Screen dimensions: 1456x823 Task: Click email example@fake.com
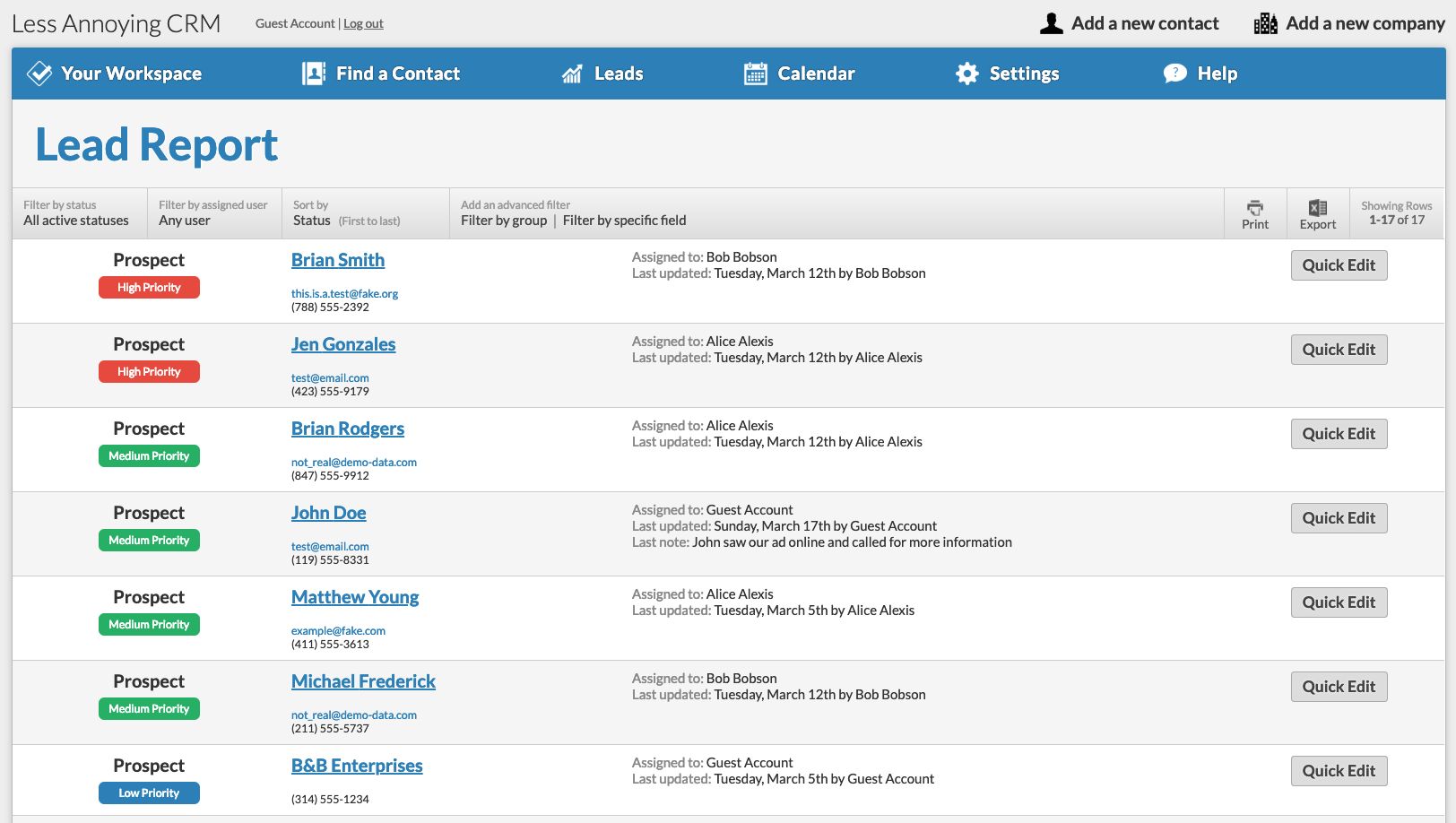pyautogui.click(x=338, y=630)
